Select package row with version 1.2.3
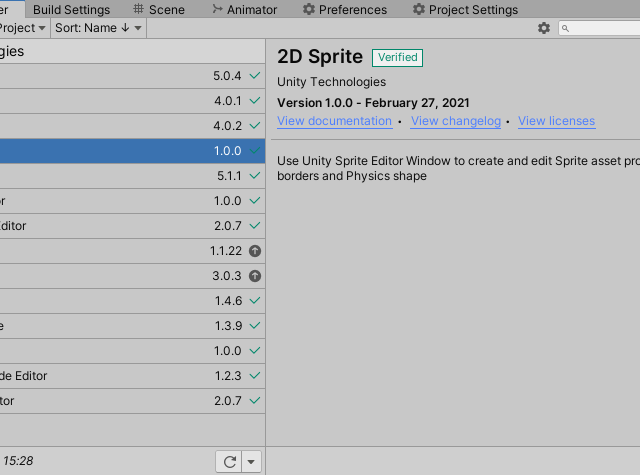Image resolution: width=640 pixels, height=475 pixels. tap(132, 376)
